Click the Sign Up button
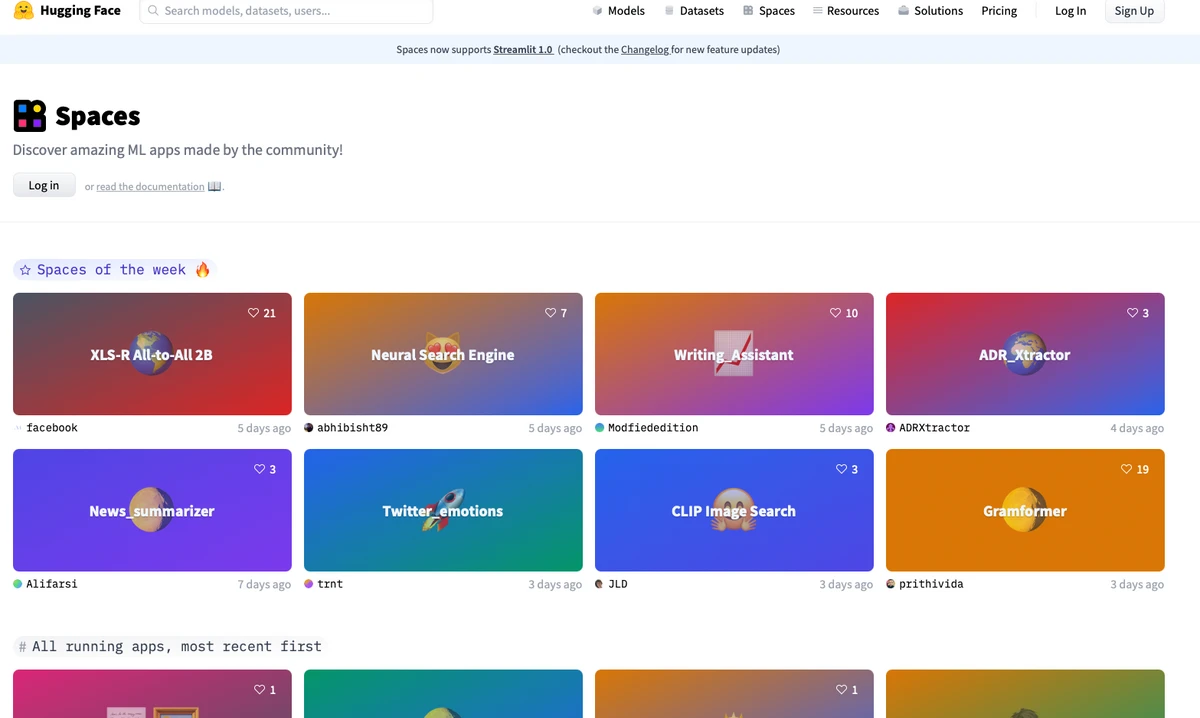The image size is (1200, 718). point(1134,11)
